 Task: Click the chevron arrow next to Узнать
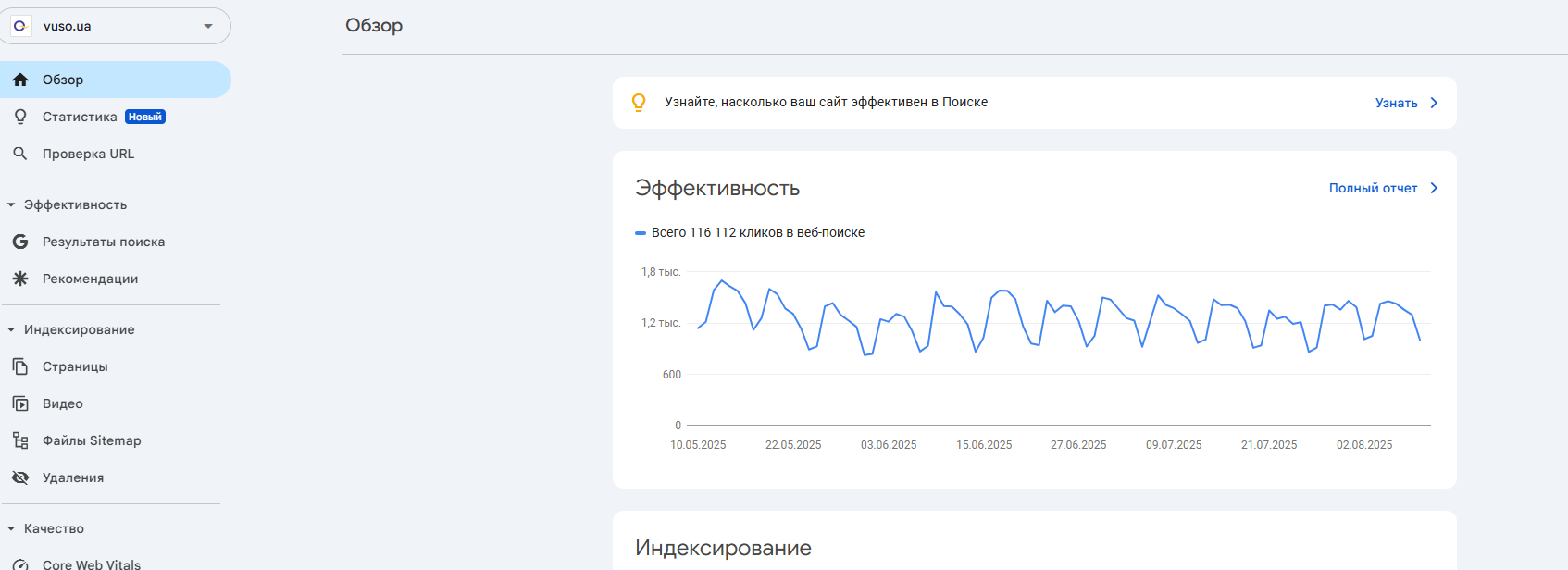click(1434, 103)
